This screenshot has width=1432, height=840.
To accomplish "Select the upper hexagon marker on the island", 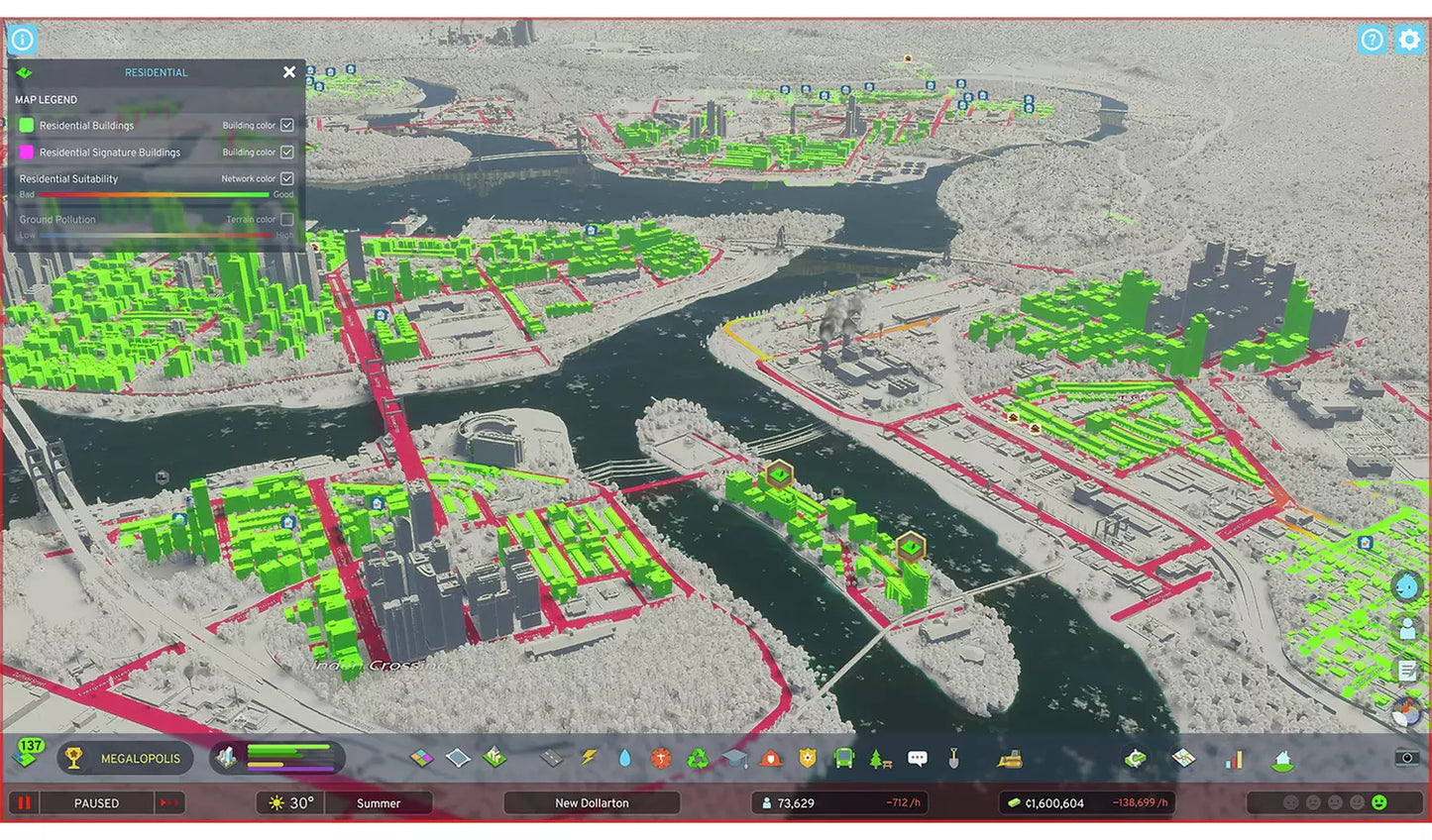I will (x=780, y=476).
